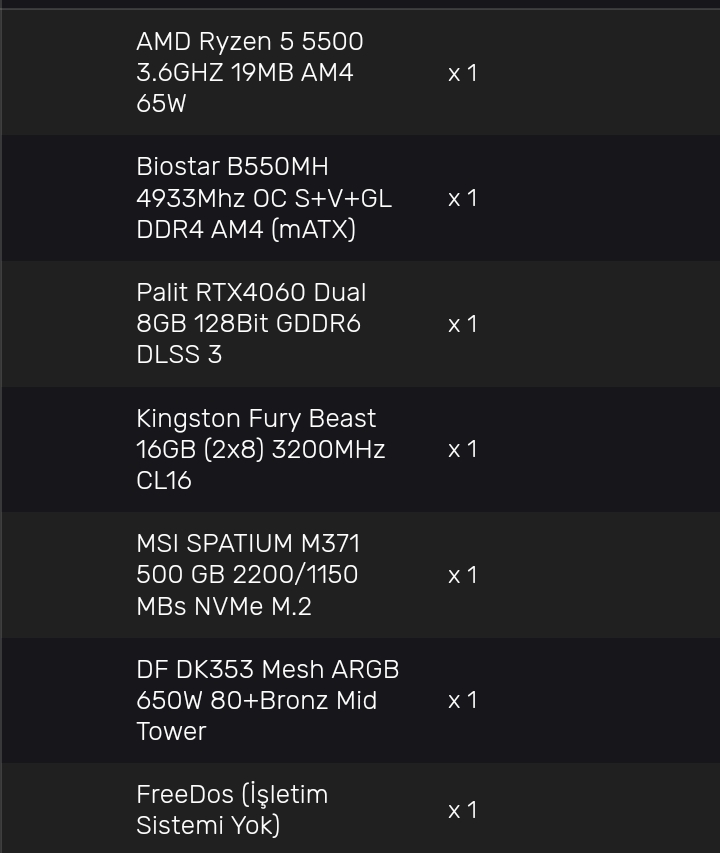Click the 65W text under AMD Ryzen

(x=161, y=104)
